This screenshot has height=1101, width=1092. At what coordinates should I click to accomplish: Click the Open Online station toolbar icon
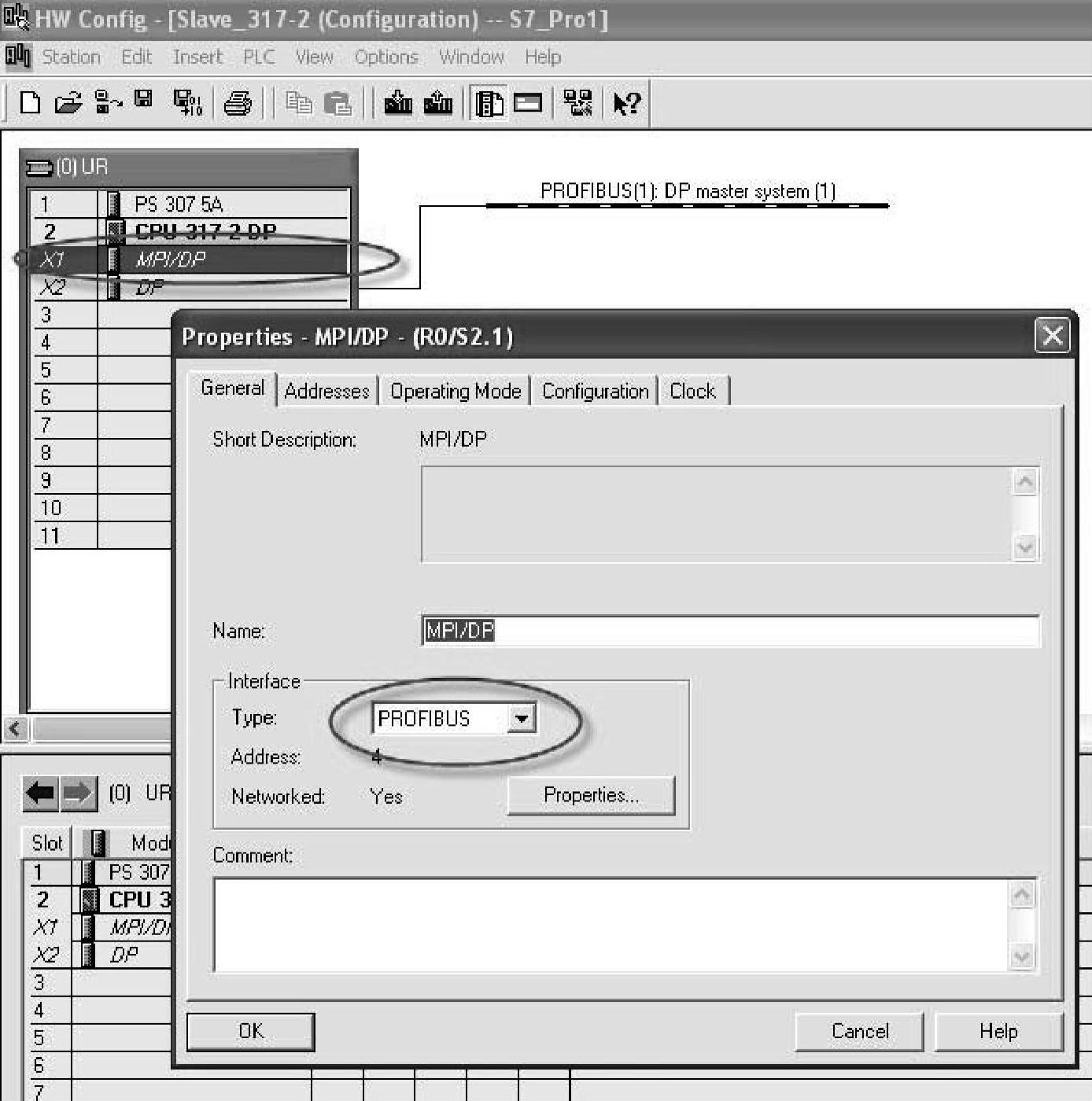[x=107, y=103]
